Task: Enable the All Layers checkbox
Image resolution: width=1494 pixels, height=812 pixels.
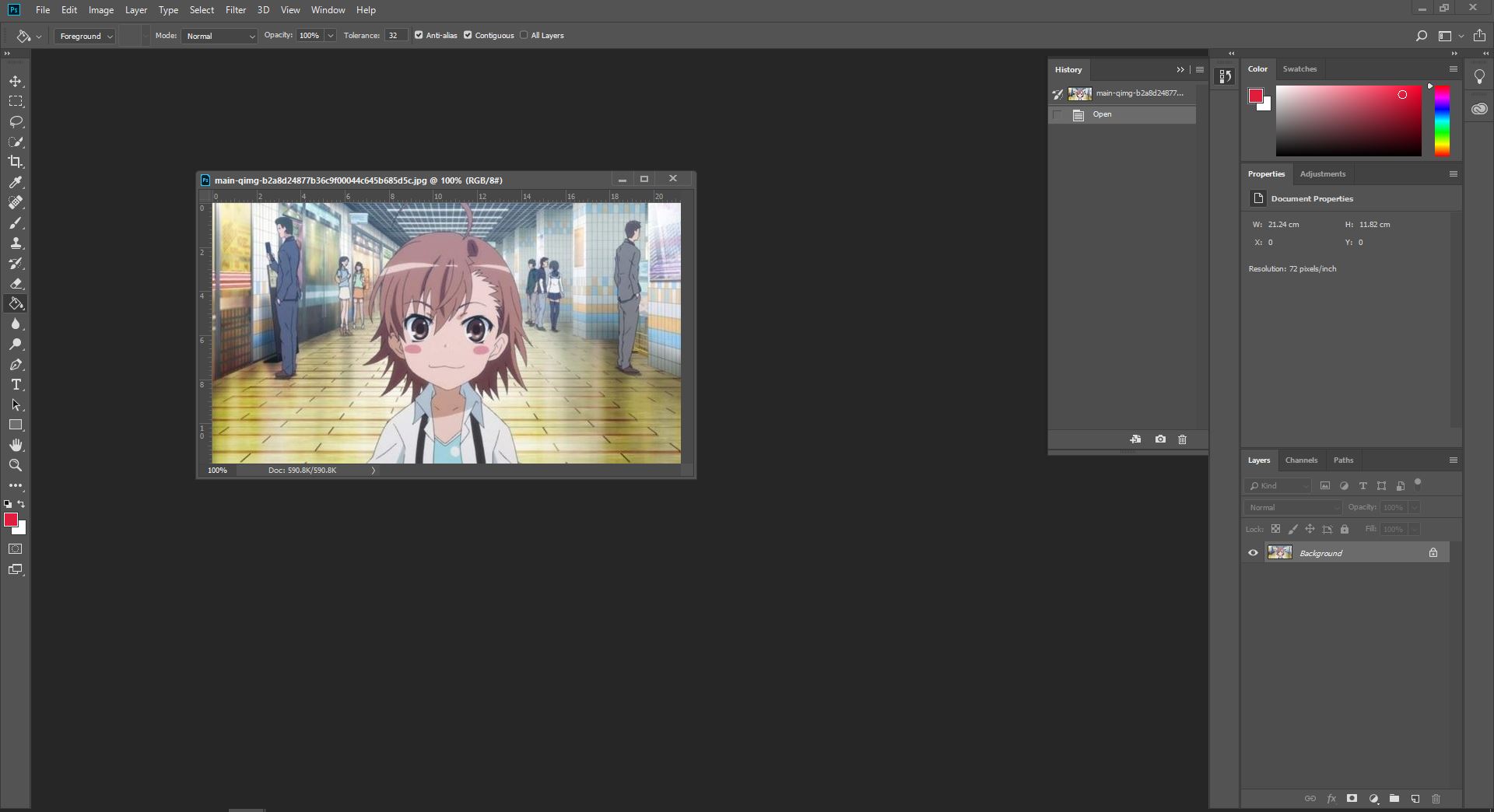Action: point(524,35)
